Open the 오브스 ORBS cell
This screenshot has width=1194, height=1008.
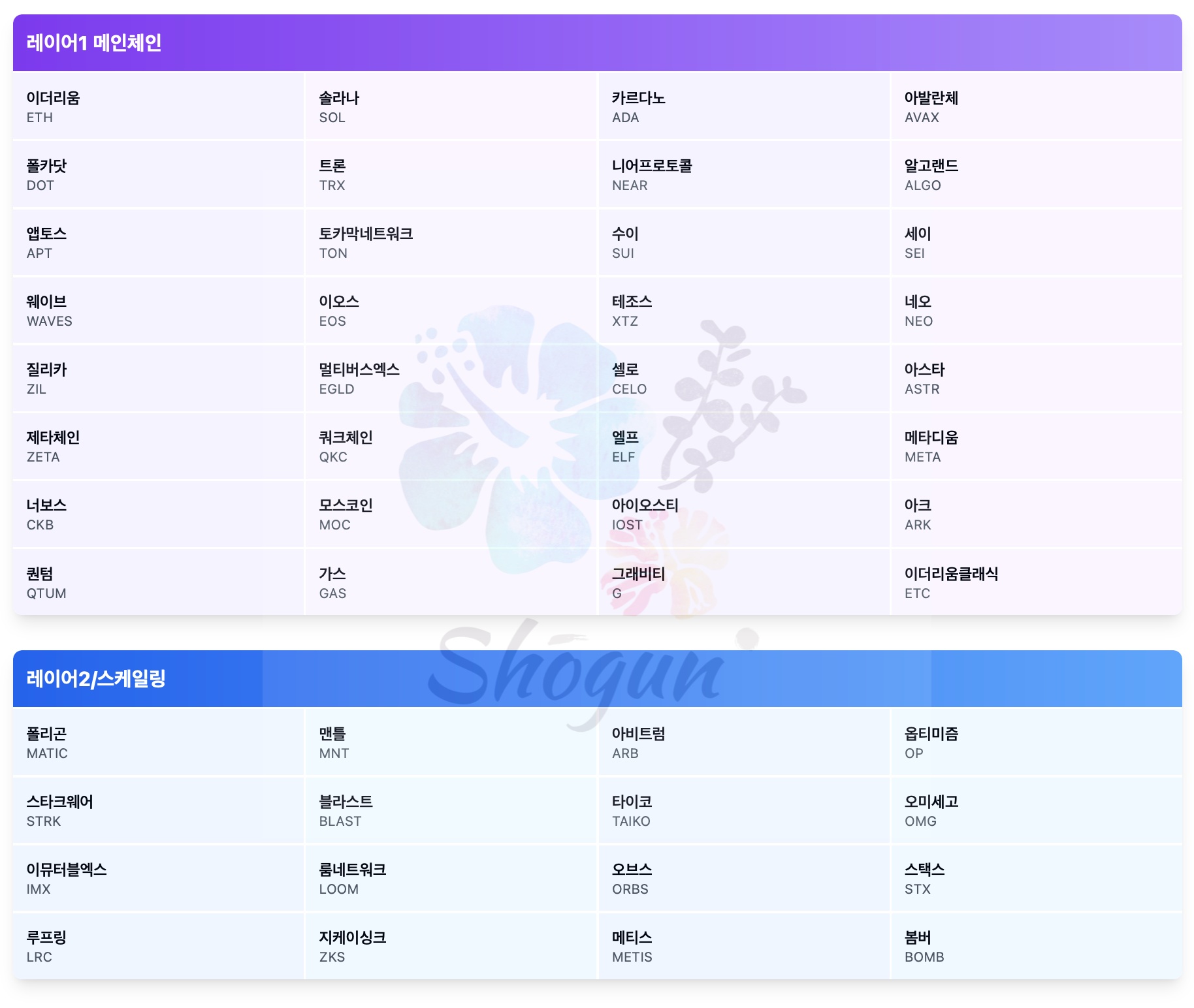coord(743,878)
